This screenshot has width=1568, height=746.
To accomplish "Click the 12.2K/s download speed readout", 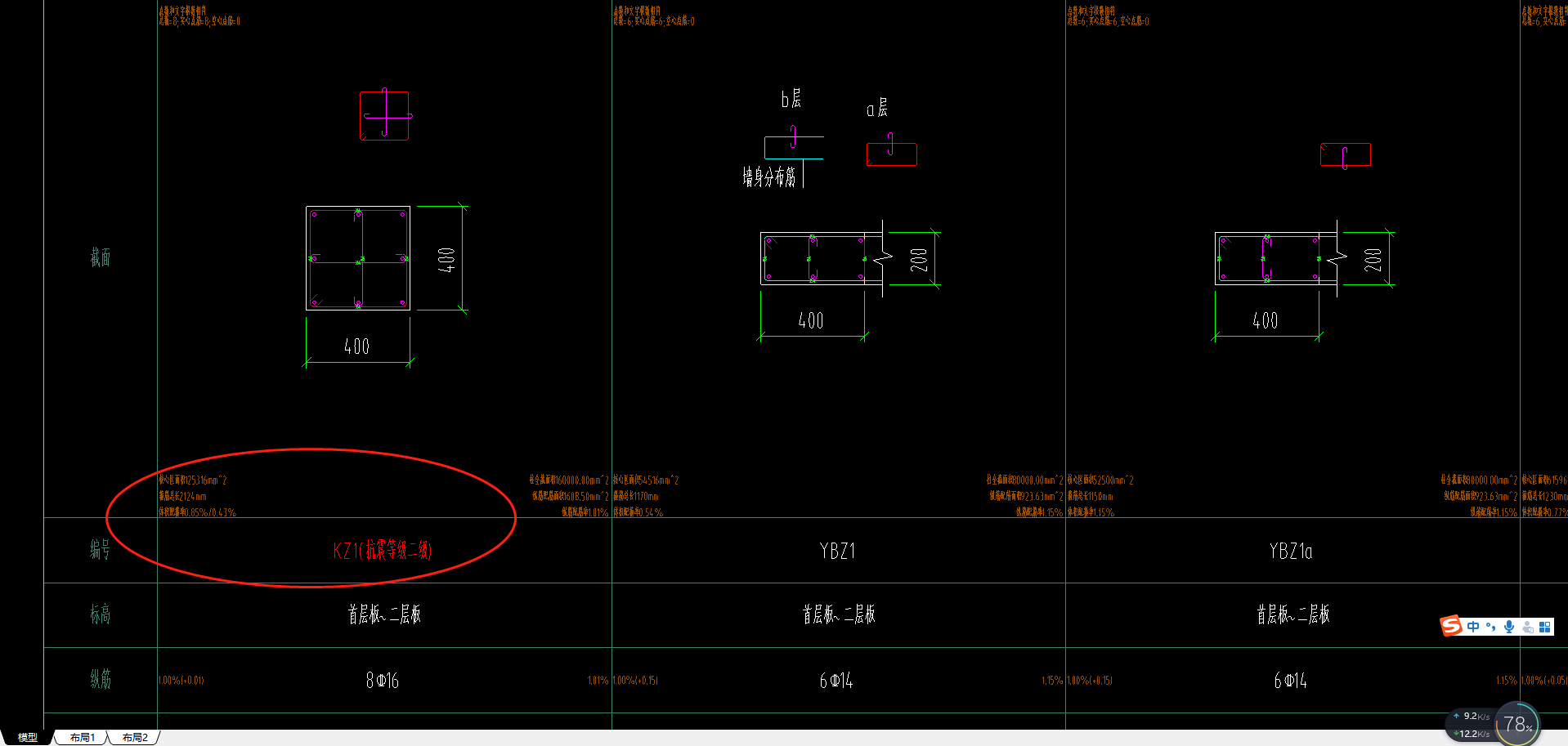I will tap(1472, 734).
